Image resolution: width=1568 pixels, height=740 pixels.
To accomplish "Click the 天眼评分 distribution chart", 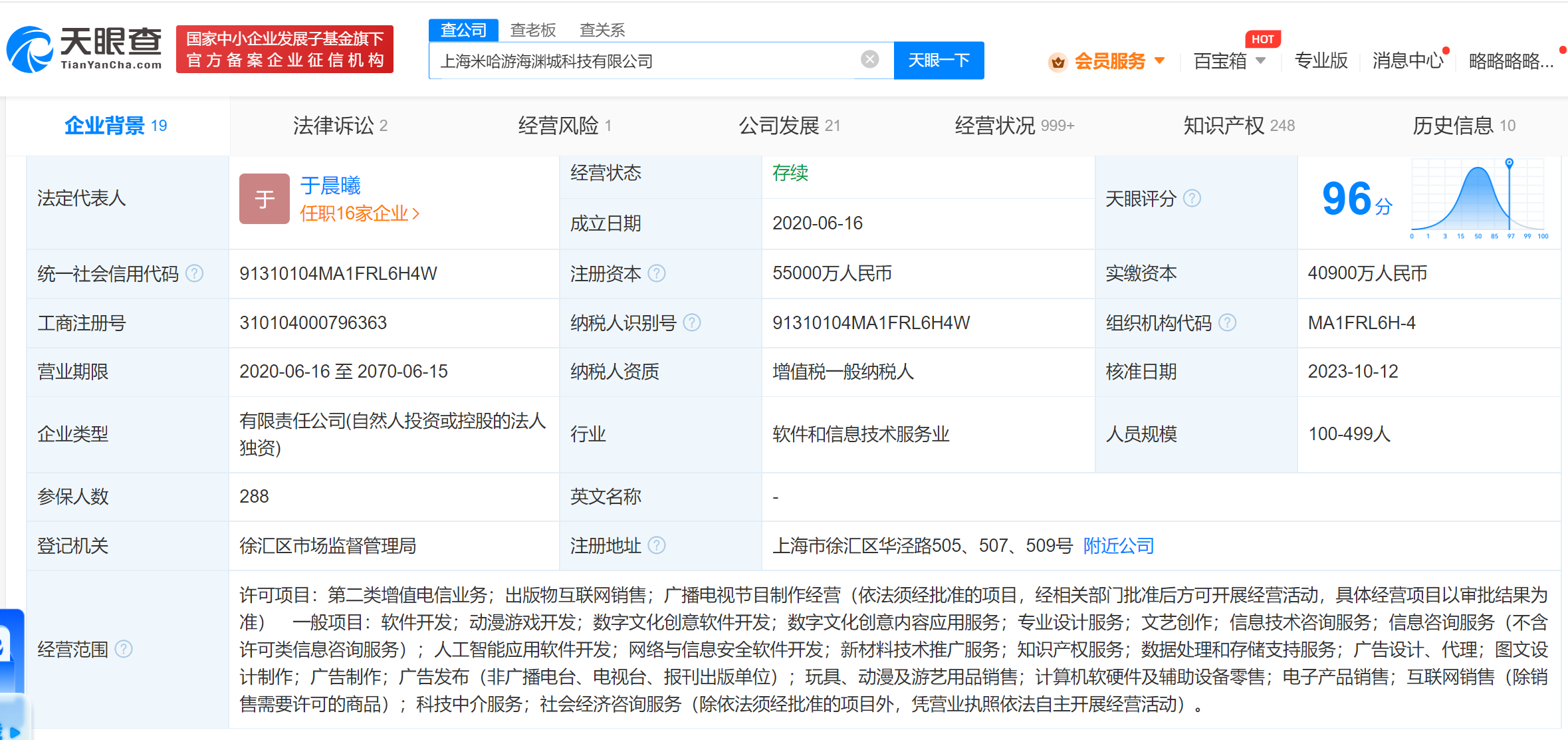I will (x=1480, y=199).
